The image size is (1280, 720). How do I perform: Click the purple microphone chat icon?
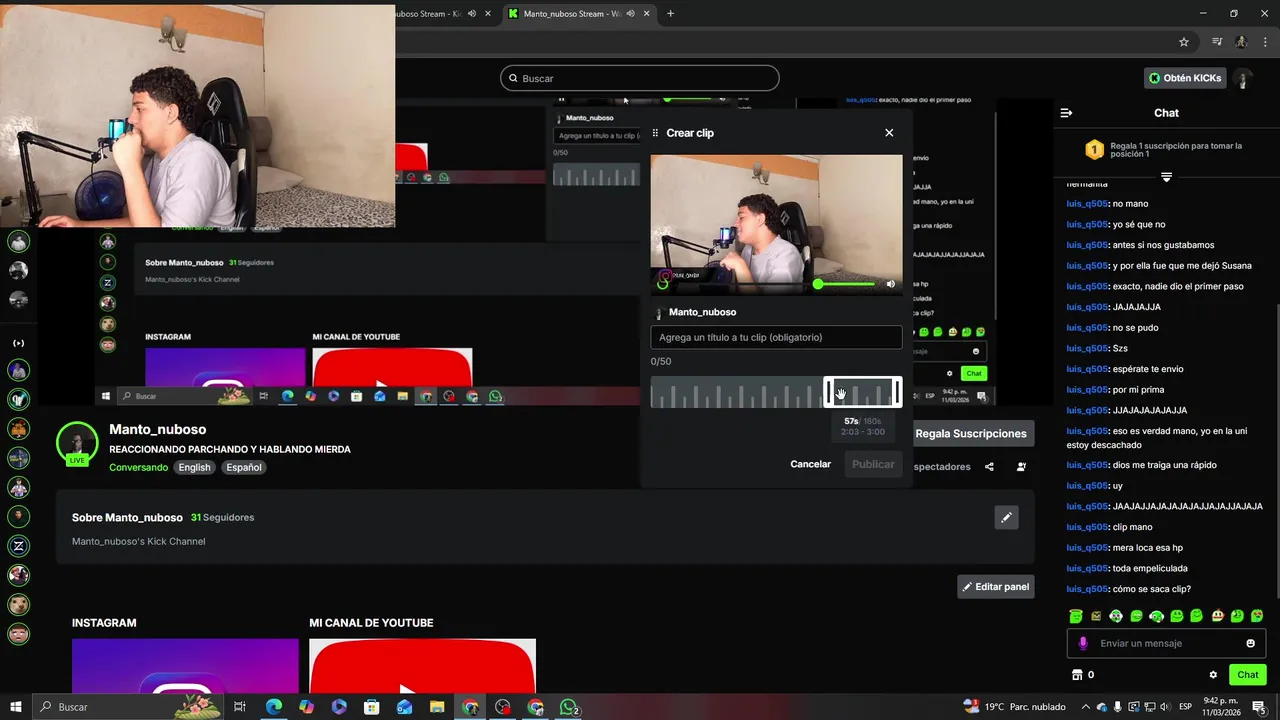(1083, 643)
